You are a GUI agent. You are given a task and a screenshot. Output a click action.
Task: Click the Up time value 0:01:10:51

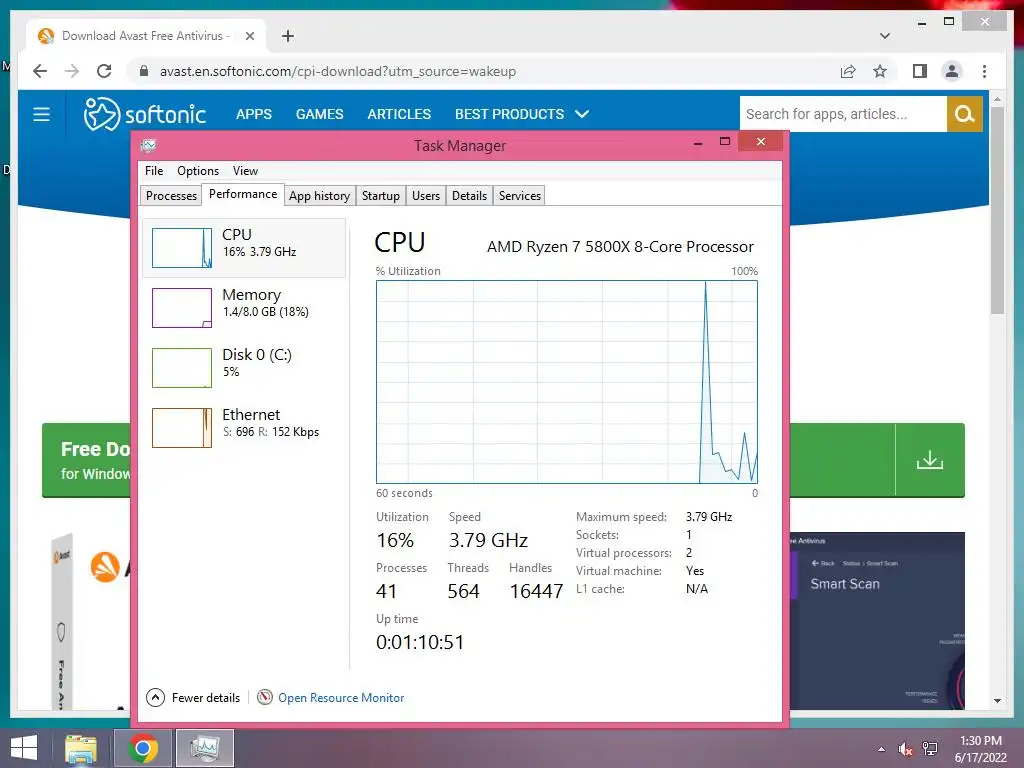[420, 642]
